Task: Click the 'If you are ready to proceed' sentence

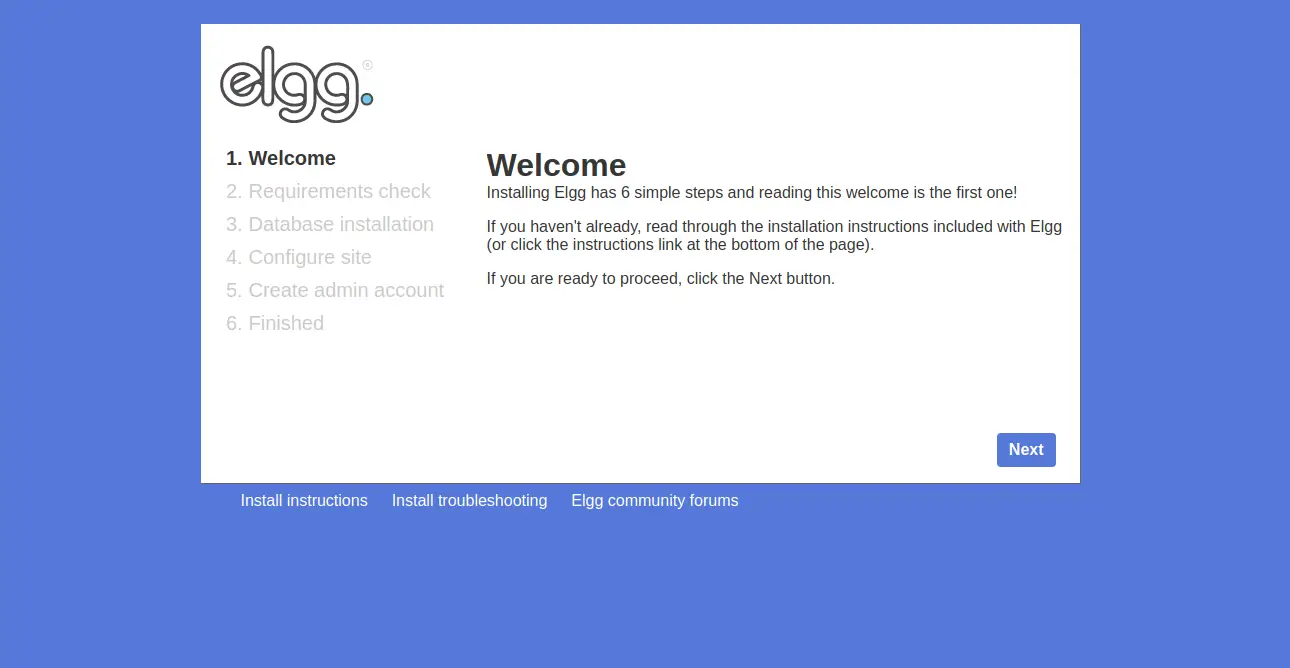Action: [661, 279]
